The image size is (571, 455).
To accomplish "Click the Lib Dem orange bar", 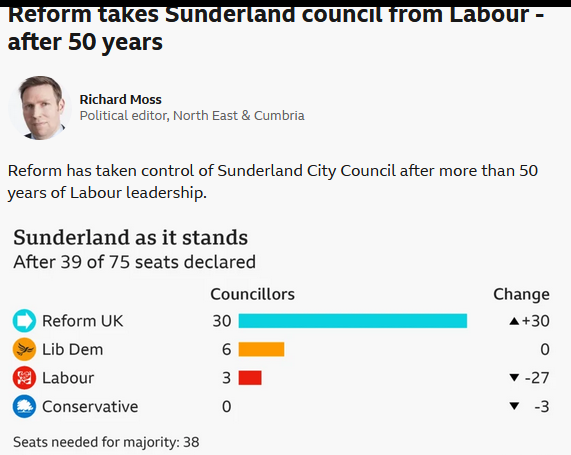I will click(261, 349).
